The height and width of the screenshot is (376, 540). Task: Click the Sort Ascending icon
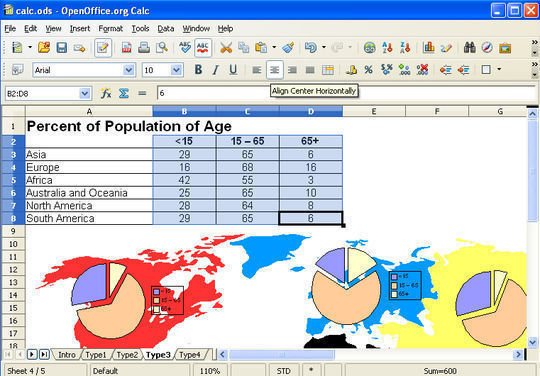coord(387,48)
